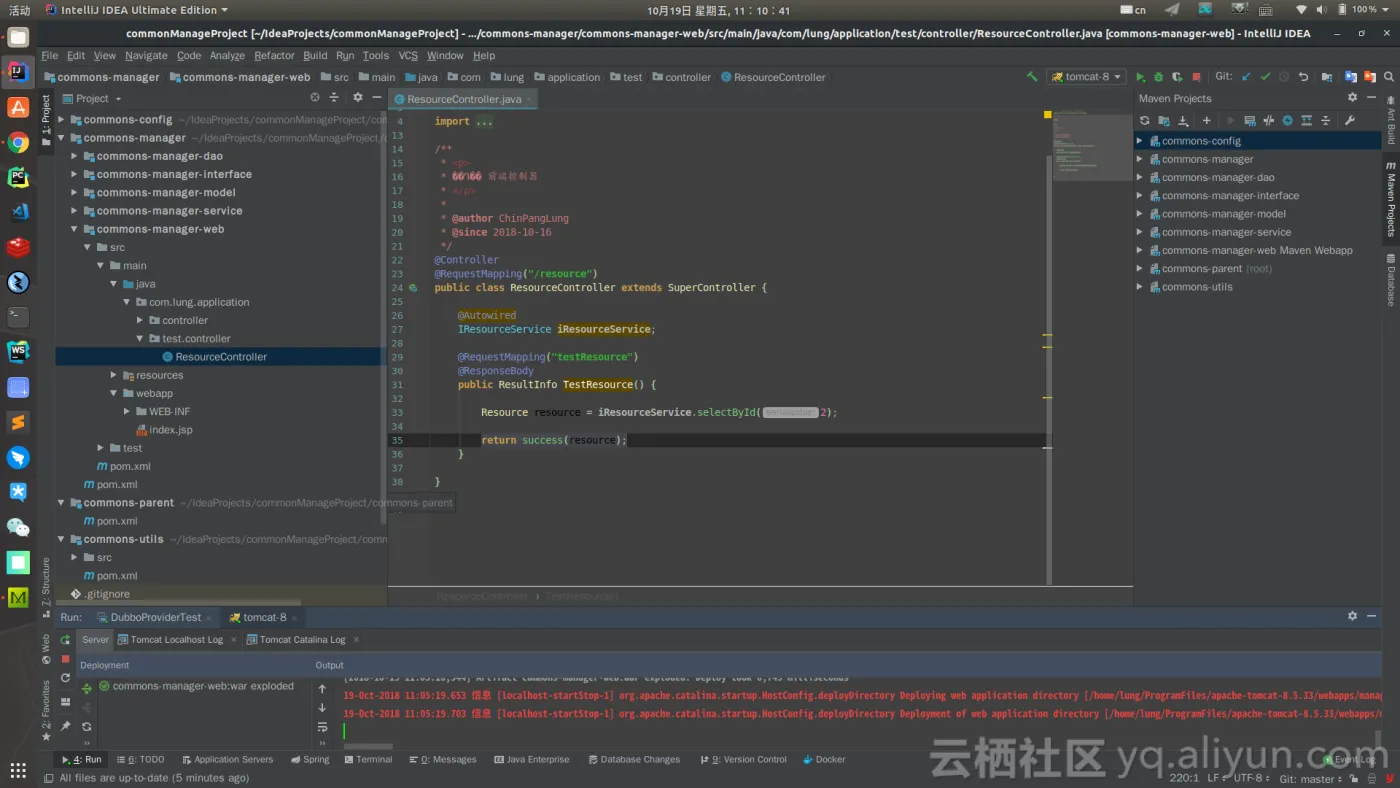
Task: Run with coverage icon in the toolbar
Action: pyautogui.click(x=1177, y=77)
